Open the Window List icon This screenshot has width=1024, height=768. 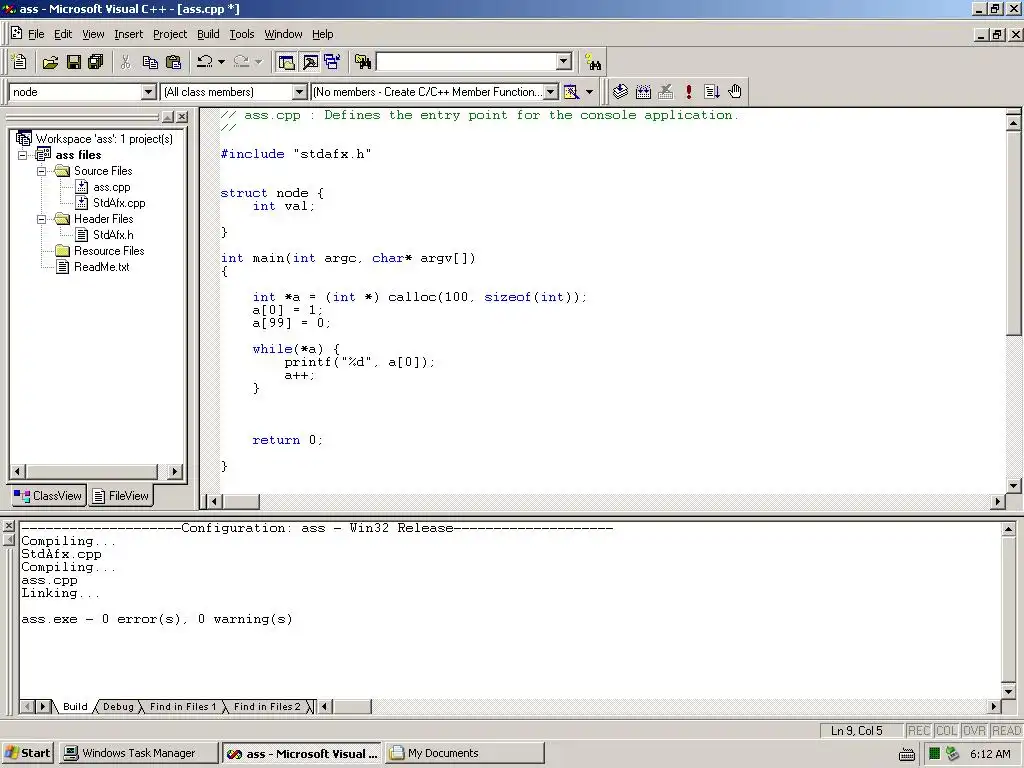pyautogui.click(x=332, y=62)
